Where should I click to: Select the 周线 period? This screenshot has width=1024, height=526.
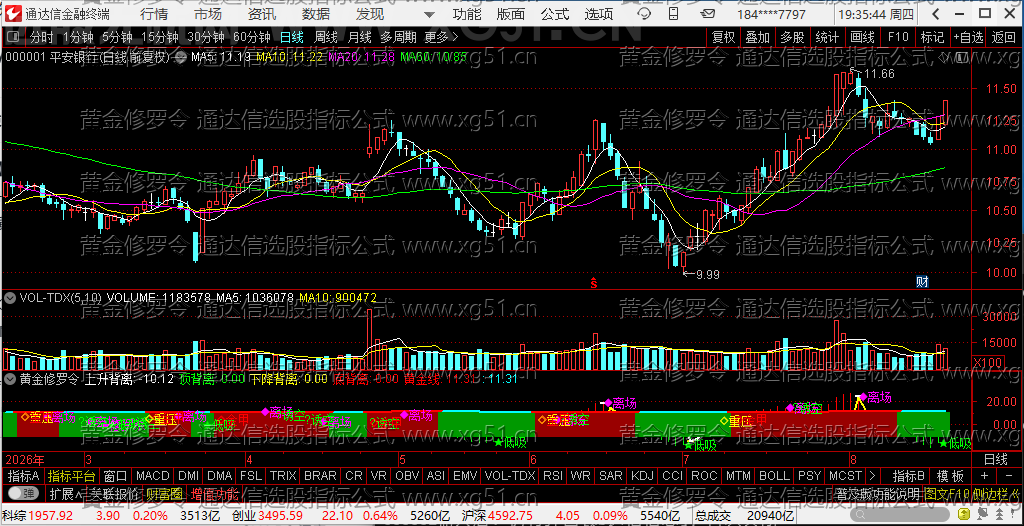[x=326, y=37]
